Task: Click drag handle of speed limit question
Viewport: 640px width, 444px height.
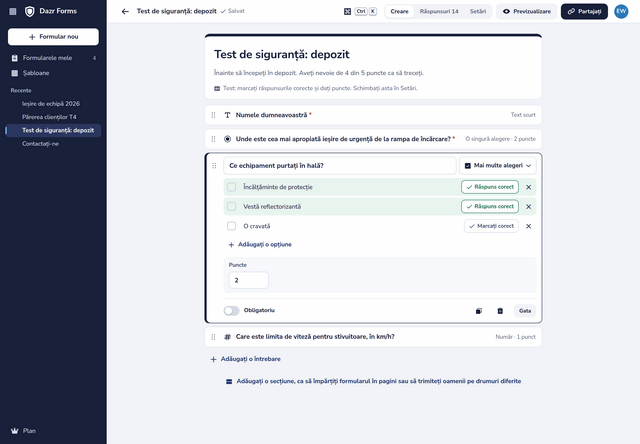Action: tap(213, 337)
